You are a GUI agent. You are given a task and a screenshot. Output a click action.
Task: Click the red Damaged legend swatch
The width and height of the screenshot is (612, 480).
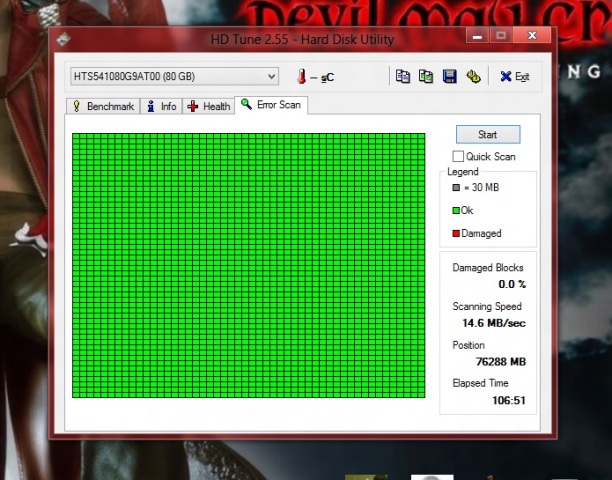456,233
